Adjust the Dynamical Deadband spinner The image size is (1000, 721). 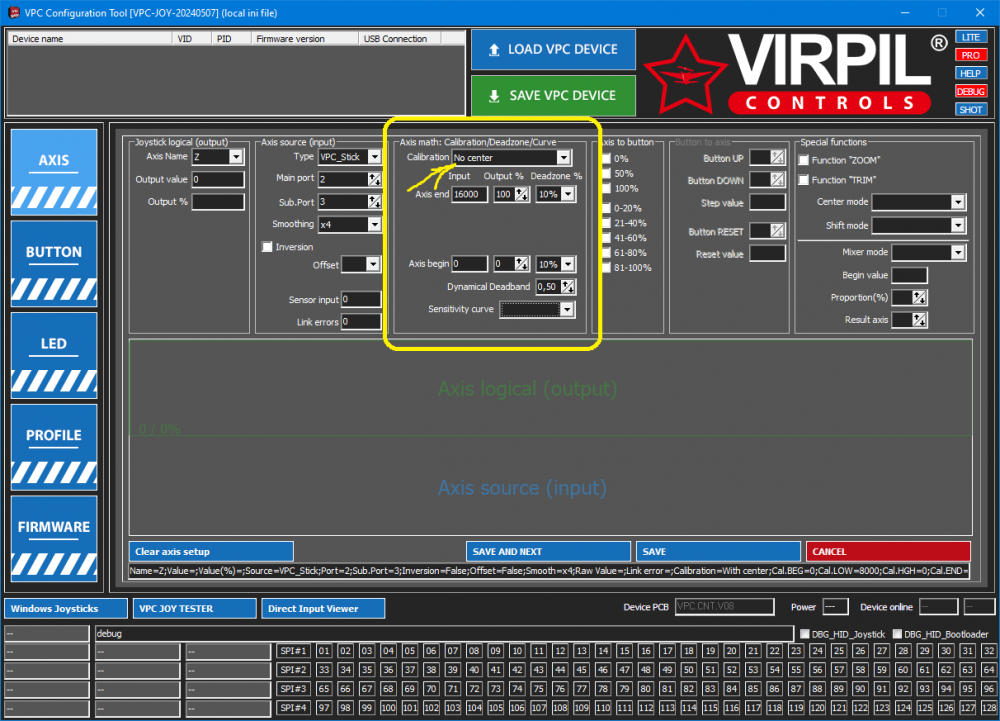point(568,287)
